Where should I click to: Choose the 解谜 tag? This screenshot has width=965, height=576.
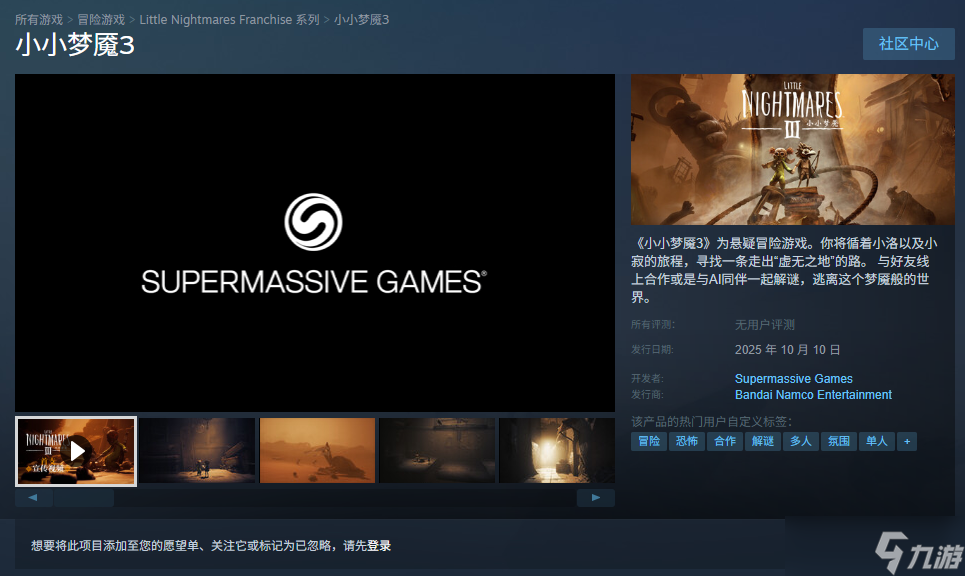tap(763, 441)
